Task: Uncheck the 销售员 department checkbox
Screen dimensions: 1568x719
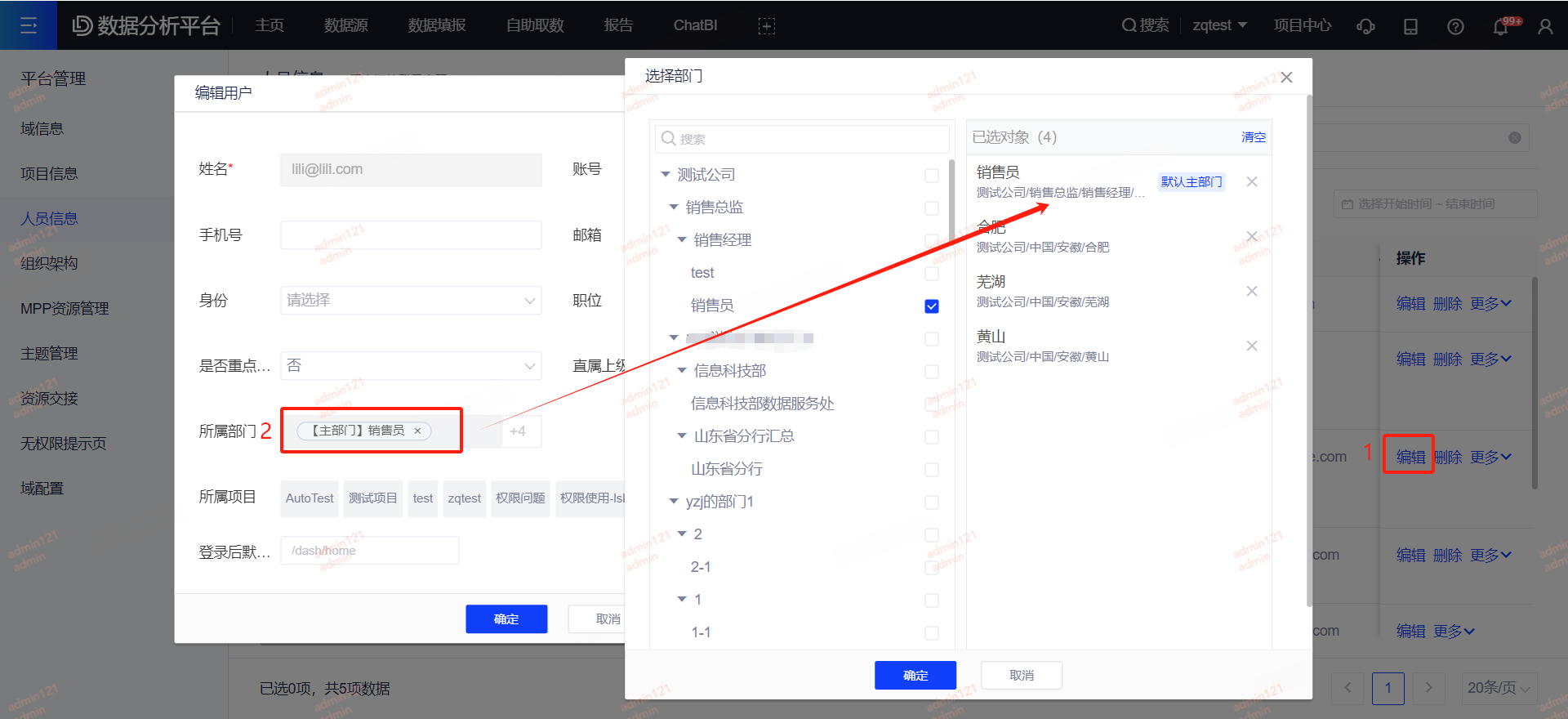Action: [931, 306]
